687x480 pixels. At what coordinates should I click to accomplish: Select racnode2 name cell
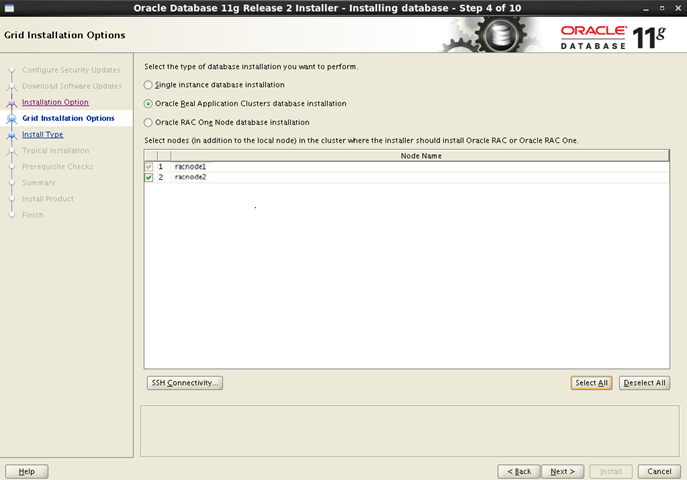click(x=420, y=177)
